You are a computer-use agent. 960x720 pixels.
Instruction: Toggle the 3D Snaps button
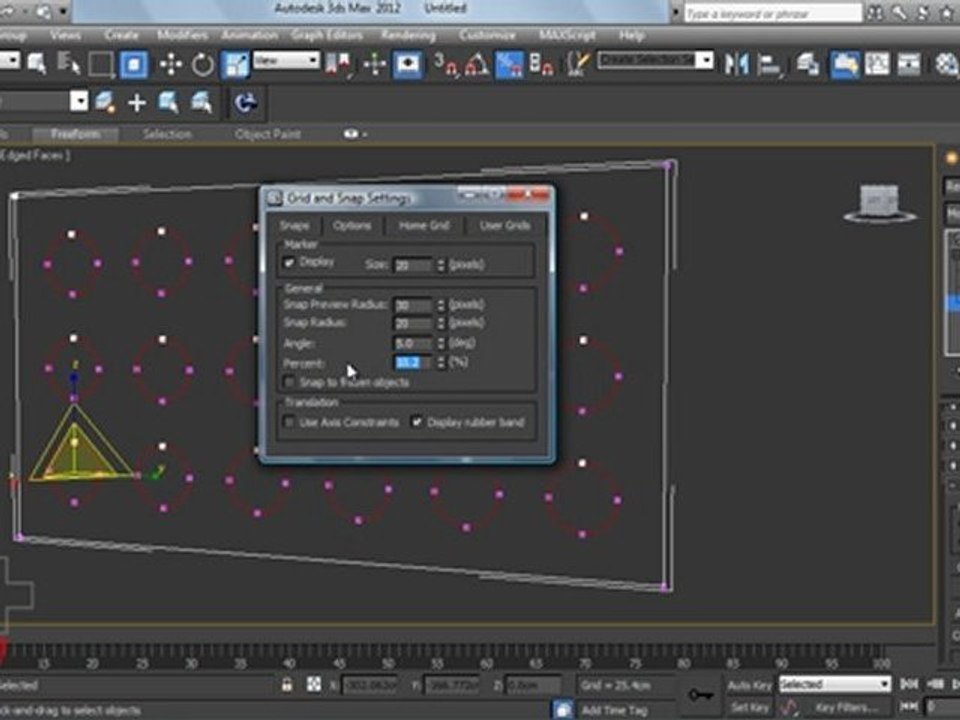tap(445, 64)
